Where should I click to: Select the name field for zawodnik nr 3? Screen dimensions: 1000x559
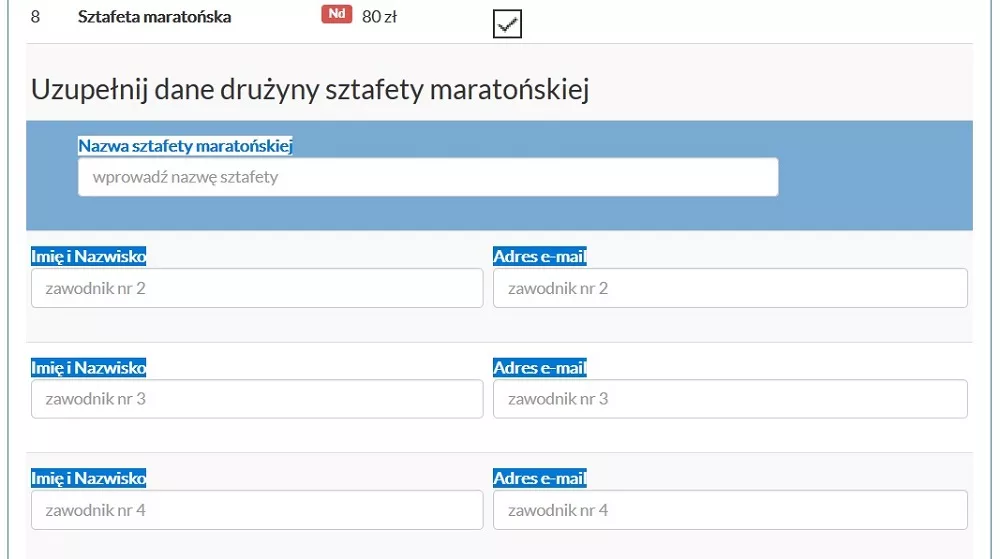coord(257,399)
